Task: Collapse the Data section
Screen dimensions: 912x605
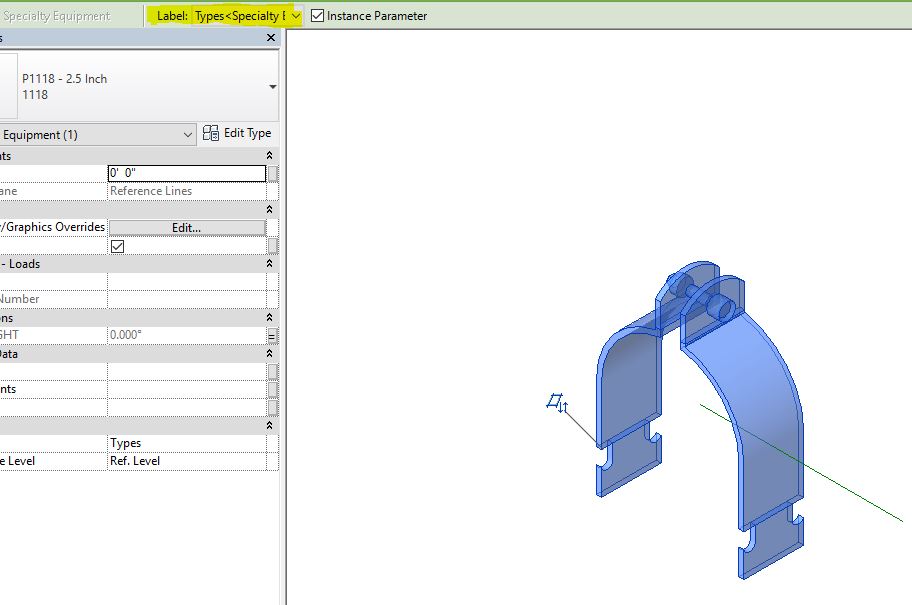Action: point(270,353)
